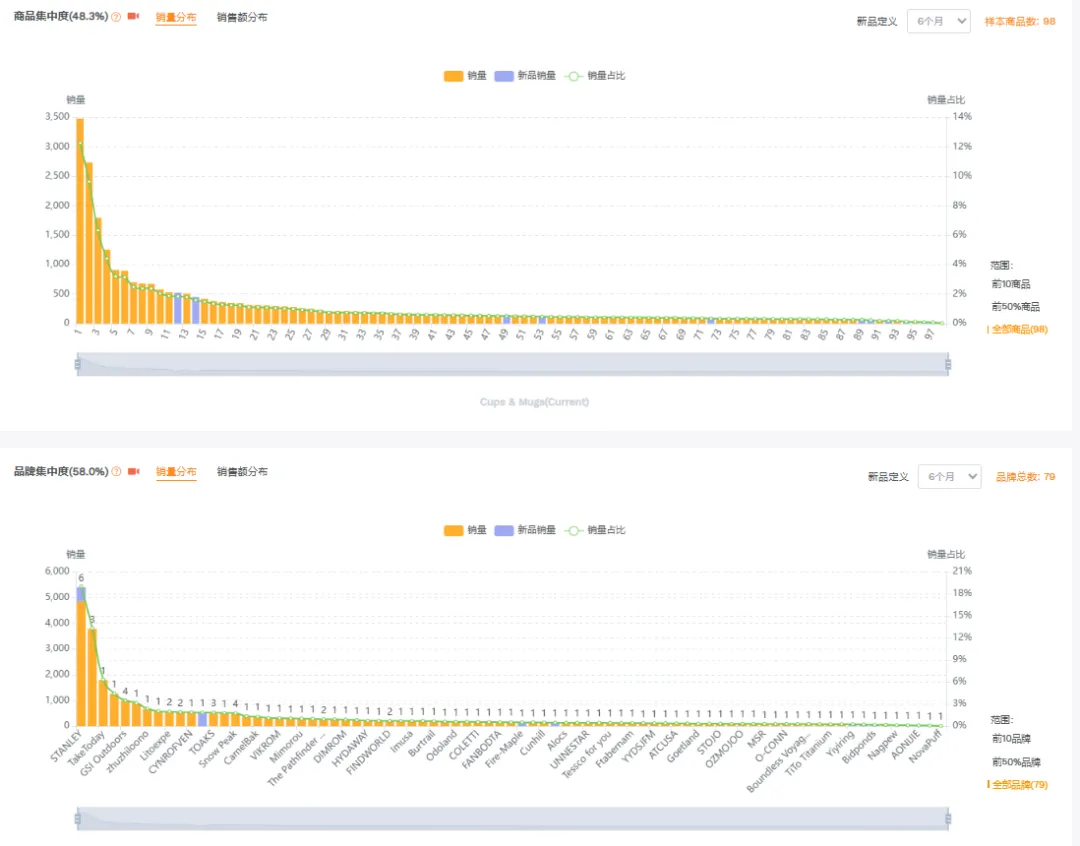Toggle 新品销量 legend in brand chart
Image resolution: width=1080 pixels, height=846 pixels.
coord(525,530)
